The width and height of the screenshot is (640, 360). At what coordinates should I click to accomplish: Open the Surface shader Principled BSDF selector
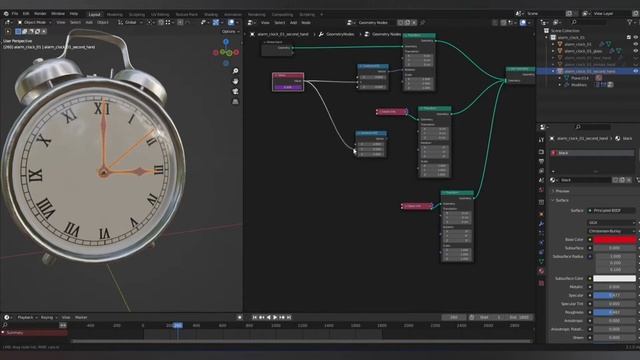pyautogui.click(x=611, y=211)
